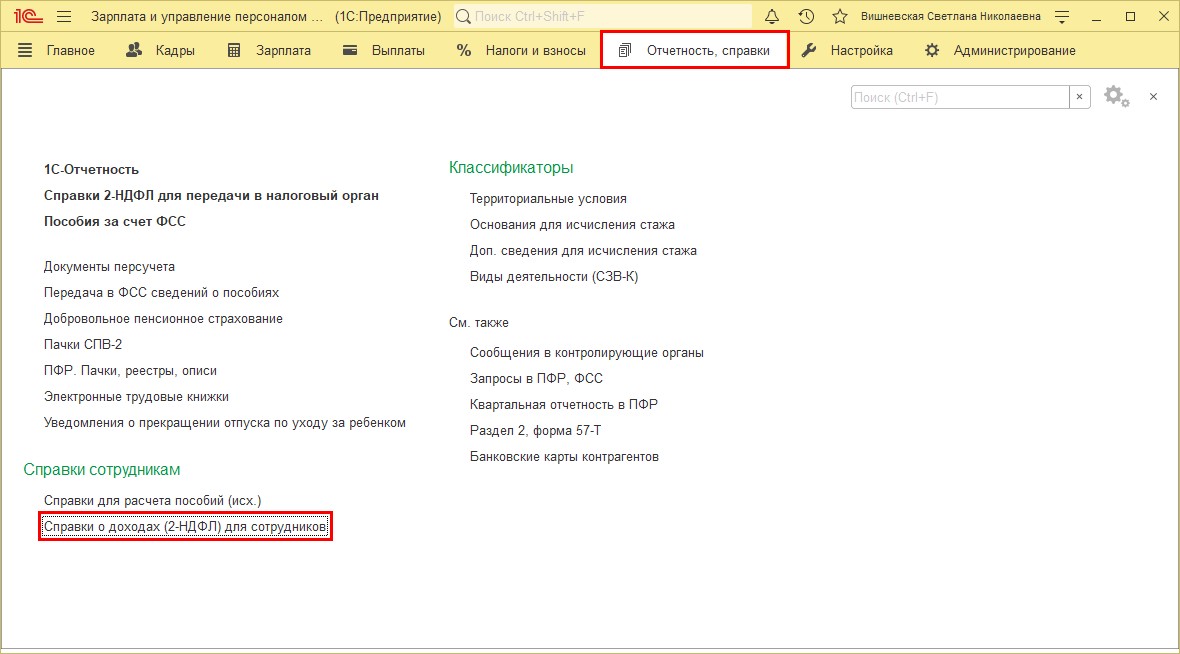1180x654 pixels.
Task: Click the См. также heading
Action: (x=479, y=323)
